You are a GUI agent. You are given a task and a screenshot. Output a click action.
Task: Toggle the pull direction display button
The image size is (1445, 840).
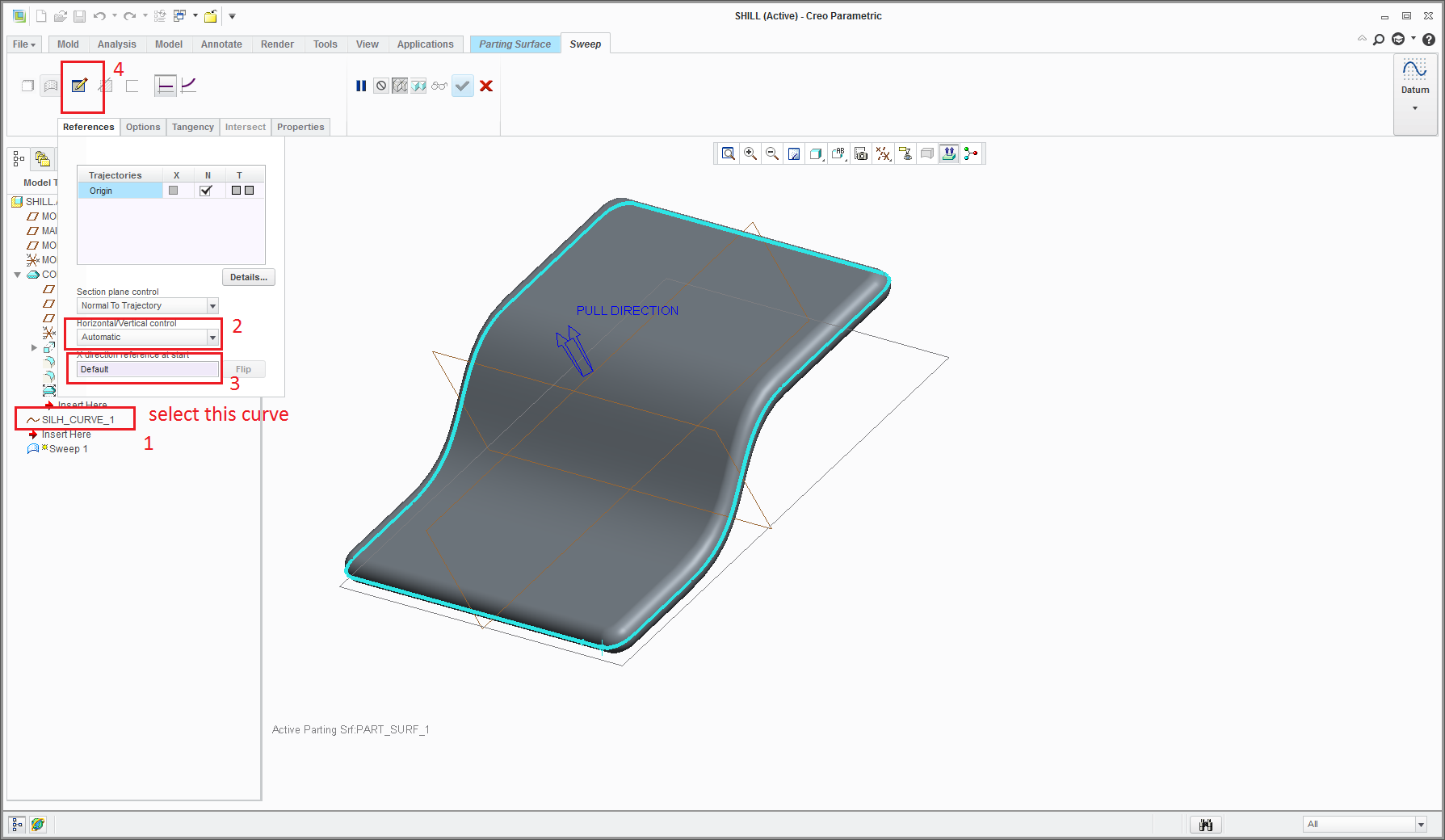[949, 153]
